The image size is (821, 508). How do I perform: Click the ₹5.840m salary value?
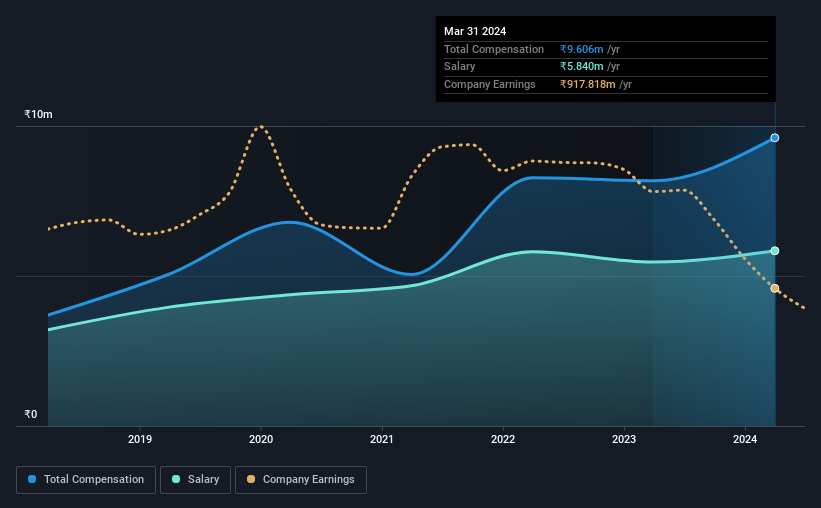[x=582, y=67]
